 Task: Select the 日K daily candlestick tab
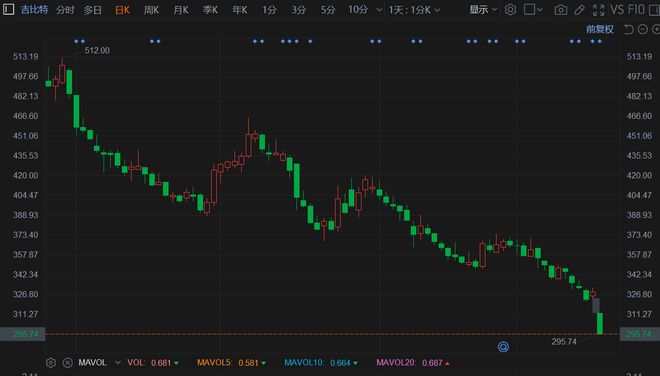click(122, 10)
